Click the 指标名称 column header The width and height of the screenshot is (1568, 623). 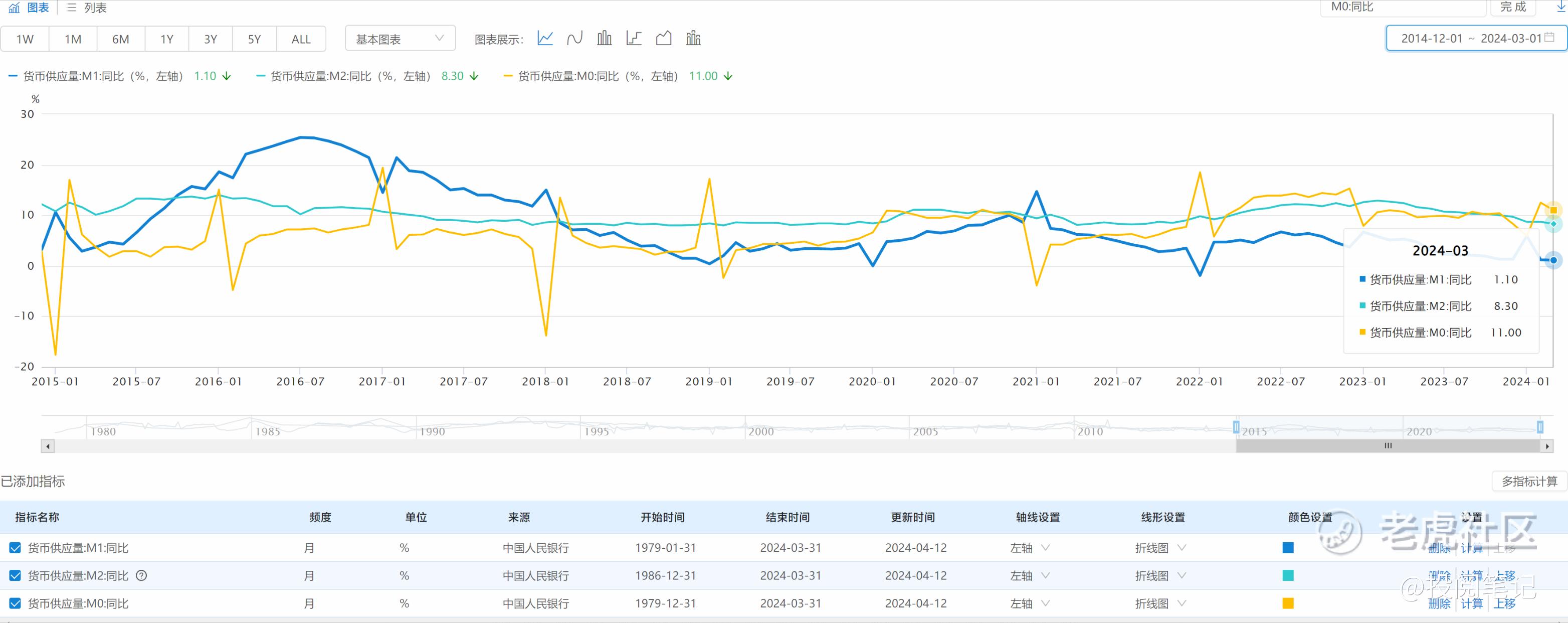point(37,518)
